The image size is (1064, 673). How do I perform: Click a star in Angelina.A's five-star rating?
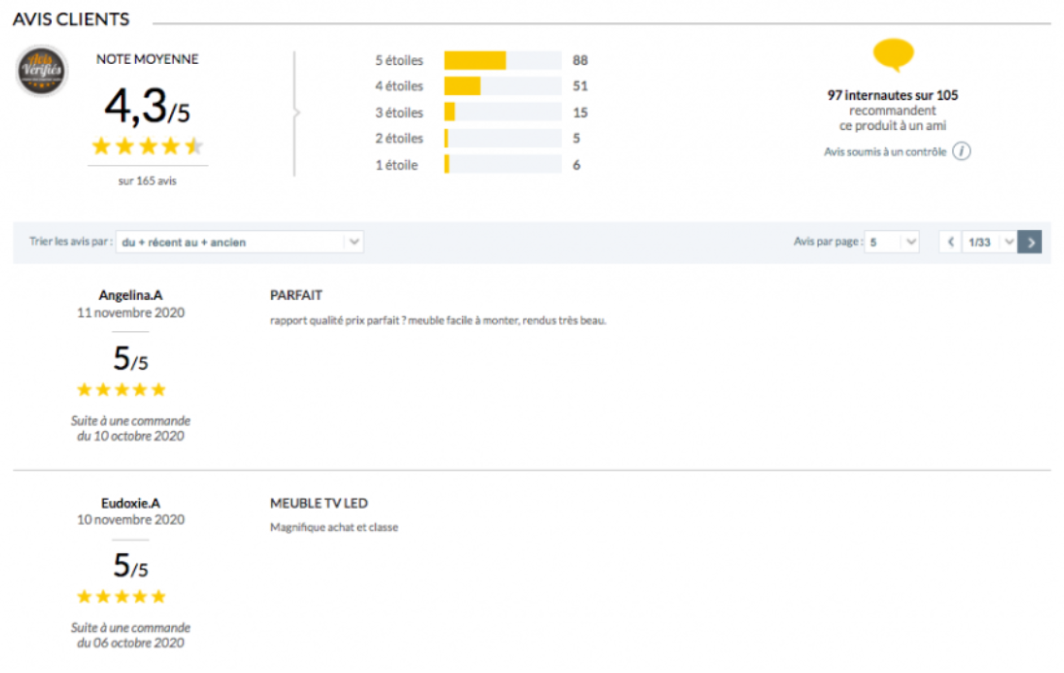120,389
